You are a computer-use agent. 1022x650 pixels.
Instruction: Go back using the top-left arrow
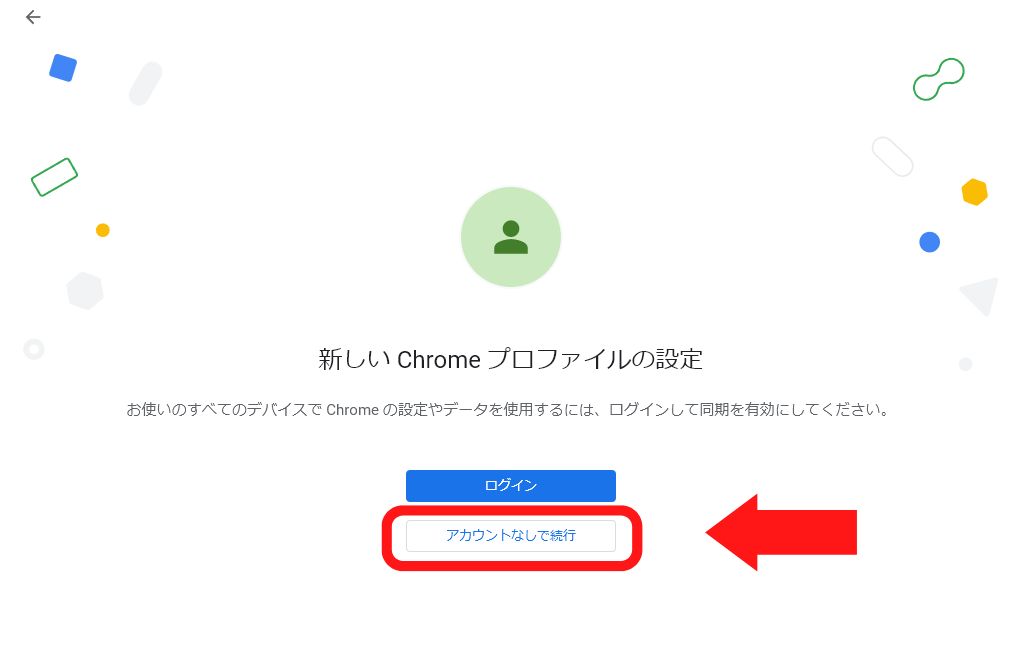click(33, 17)
